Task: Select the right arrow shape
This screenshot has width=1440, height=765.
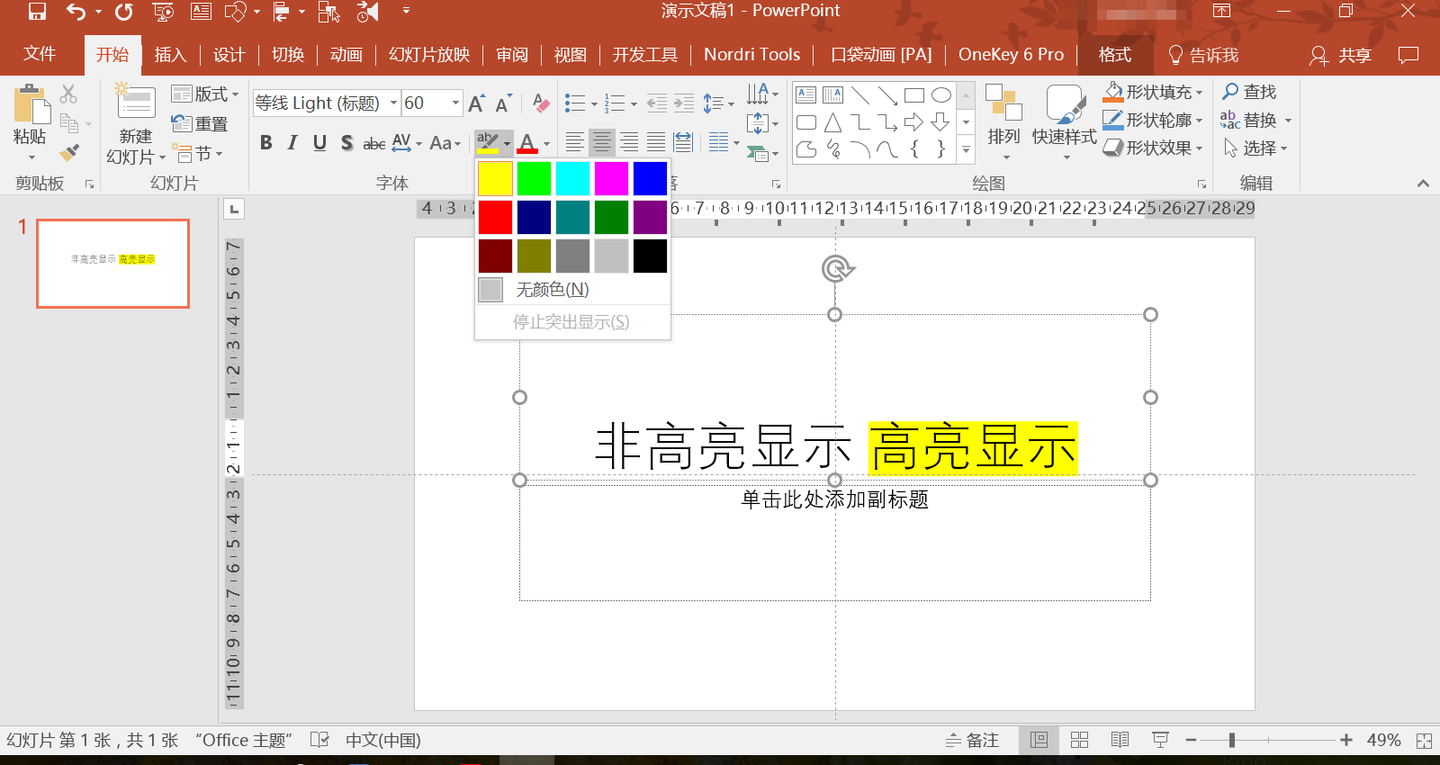Action: (914, 123)
